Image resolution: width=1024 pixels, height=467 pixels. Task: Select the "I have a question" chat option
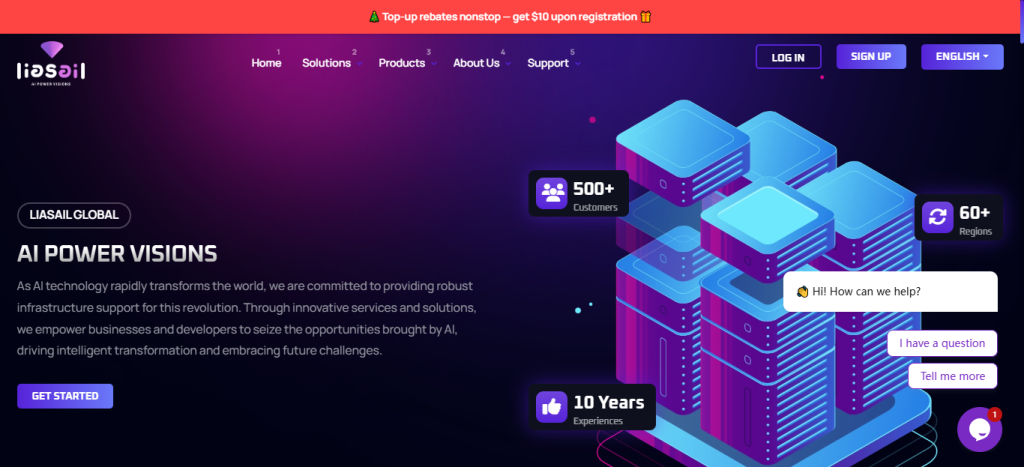pyautogui.click(x=942, y=343)
